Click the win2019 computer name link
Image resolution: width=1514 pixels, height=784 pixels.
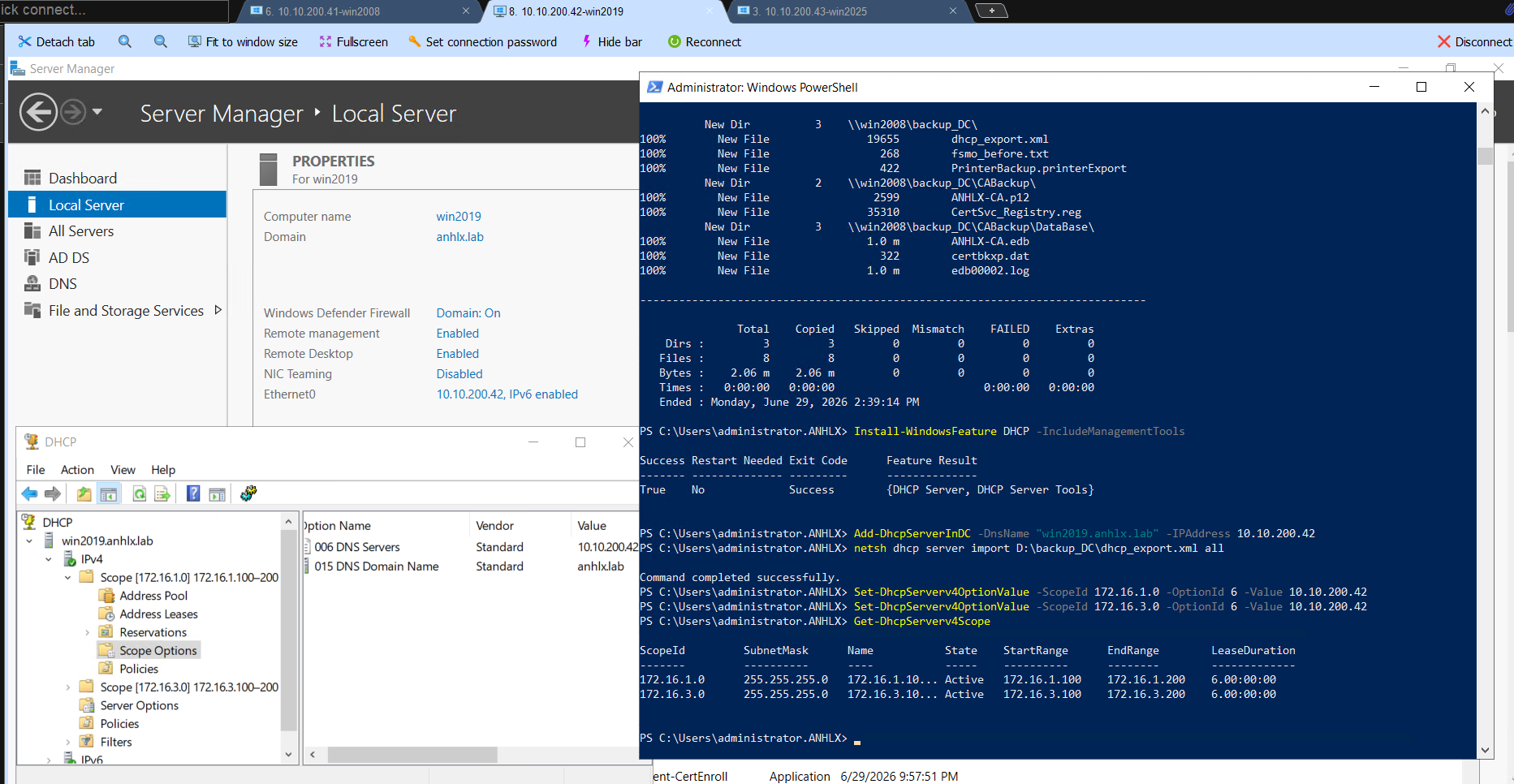(459, 217)
